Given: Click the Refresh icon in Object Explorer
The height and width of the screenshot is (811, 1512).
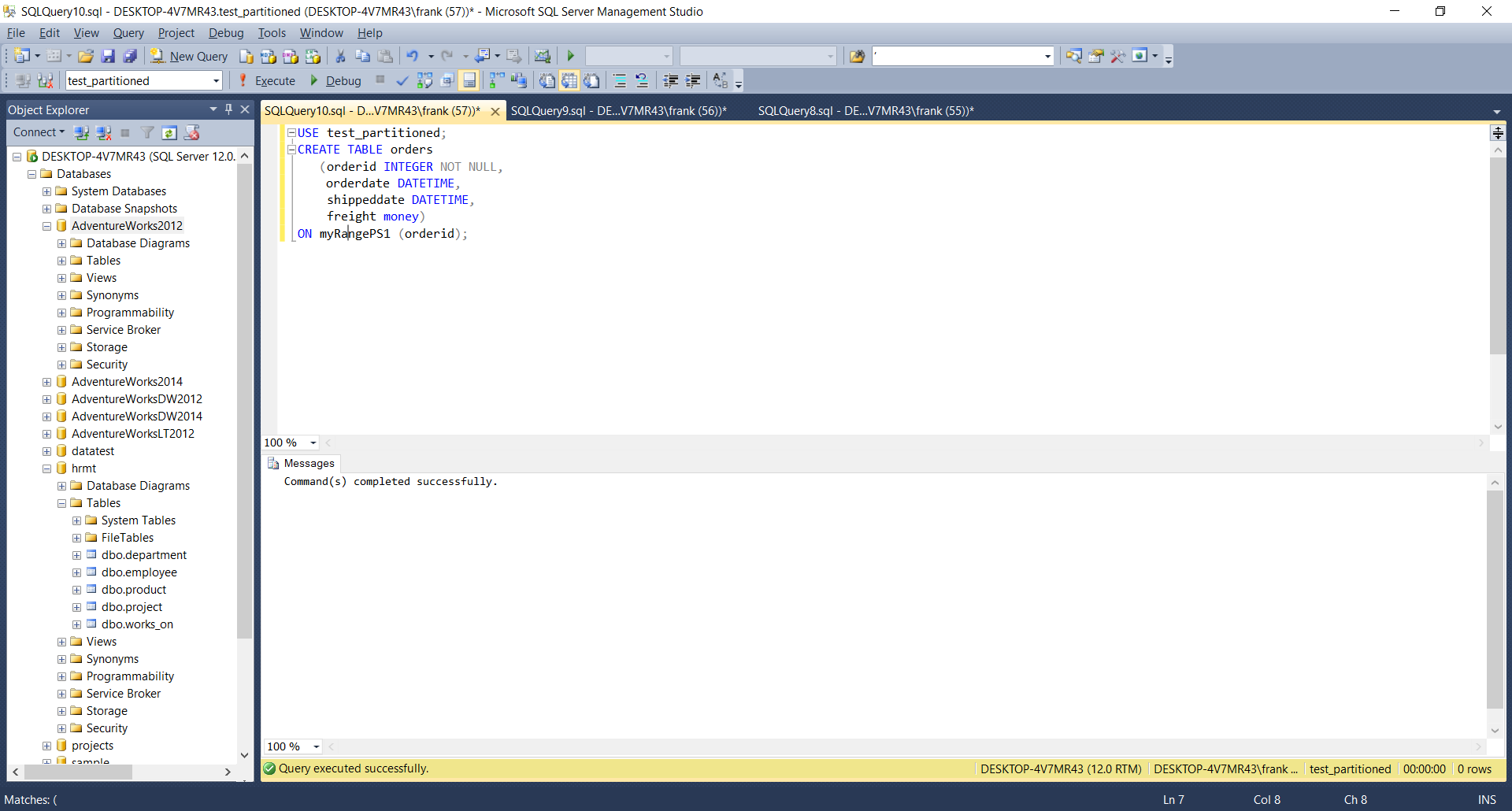Looking at the screenshot, I should click(x=169, y=132).
